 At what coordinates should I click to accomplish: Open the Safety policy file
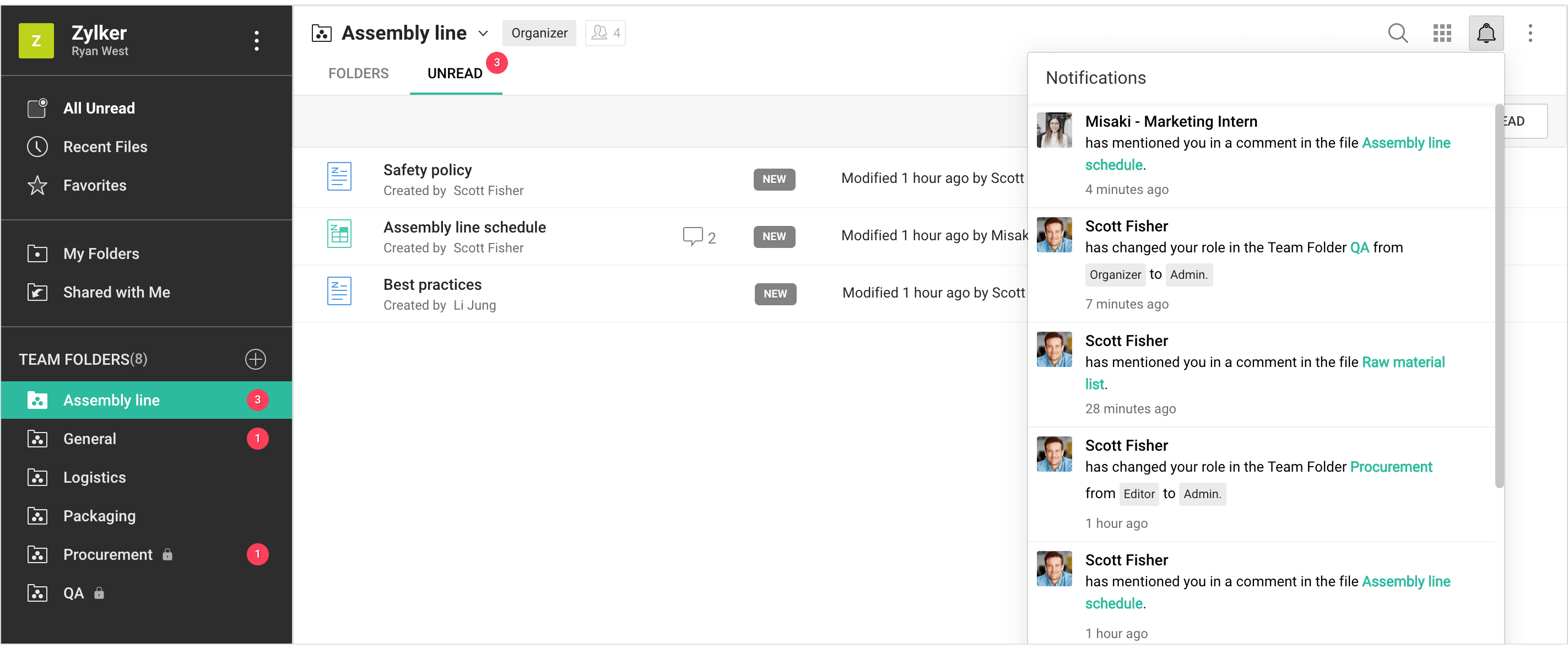point(428,170)
